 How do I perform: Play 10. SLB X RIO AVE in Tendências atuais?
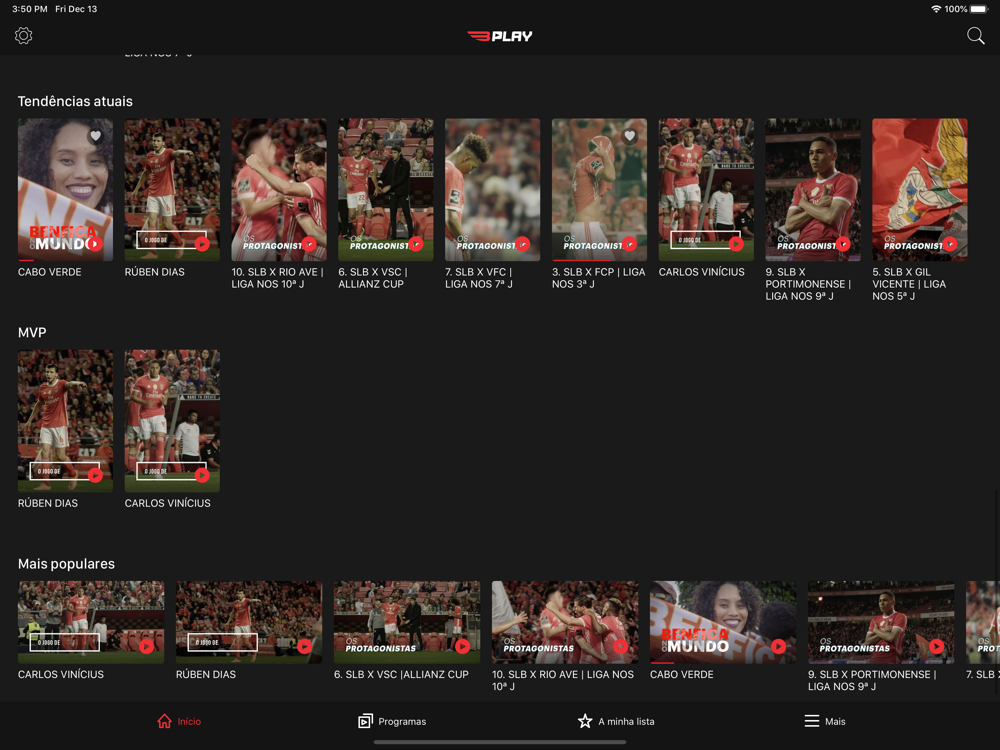[x=309, y=244]
